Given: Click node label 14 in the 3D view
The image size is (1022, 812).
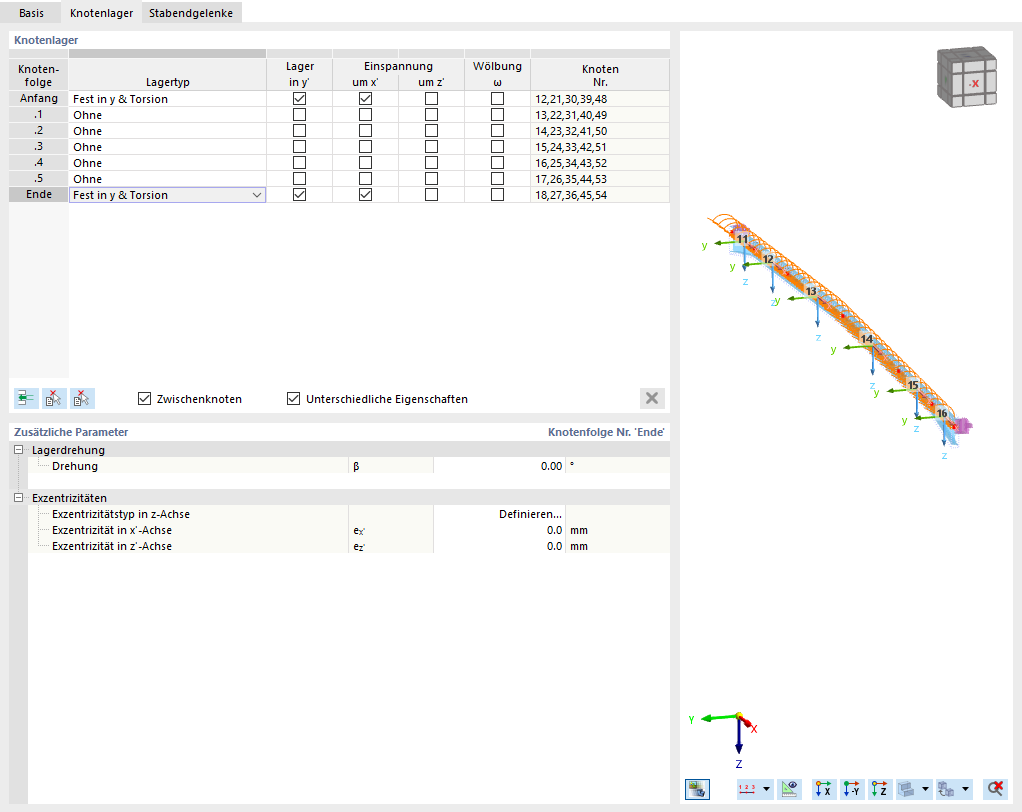Looking at the screenshot, I should [866, 339].
